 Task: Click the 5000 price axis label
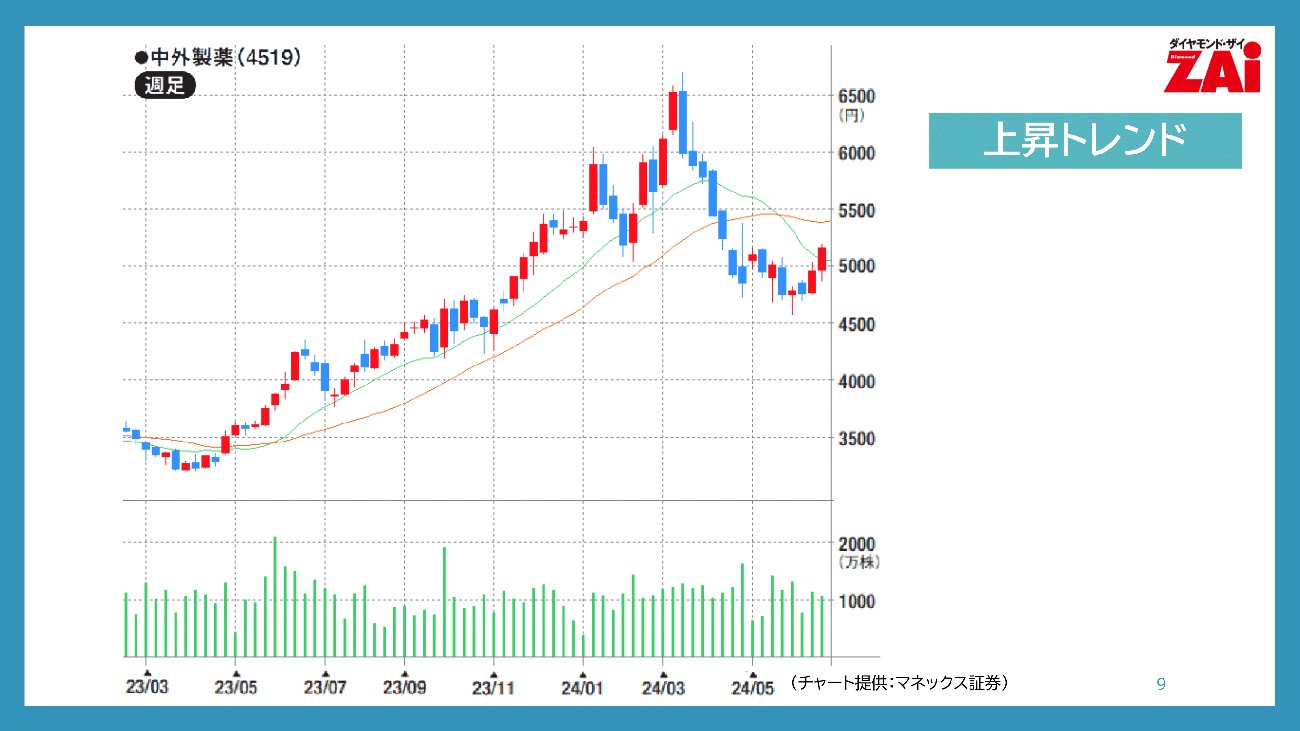(856, 266)
